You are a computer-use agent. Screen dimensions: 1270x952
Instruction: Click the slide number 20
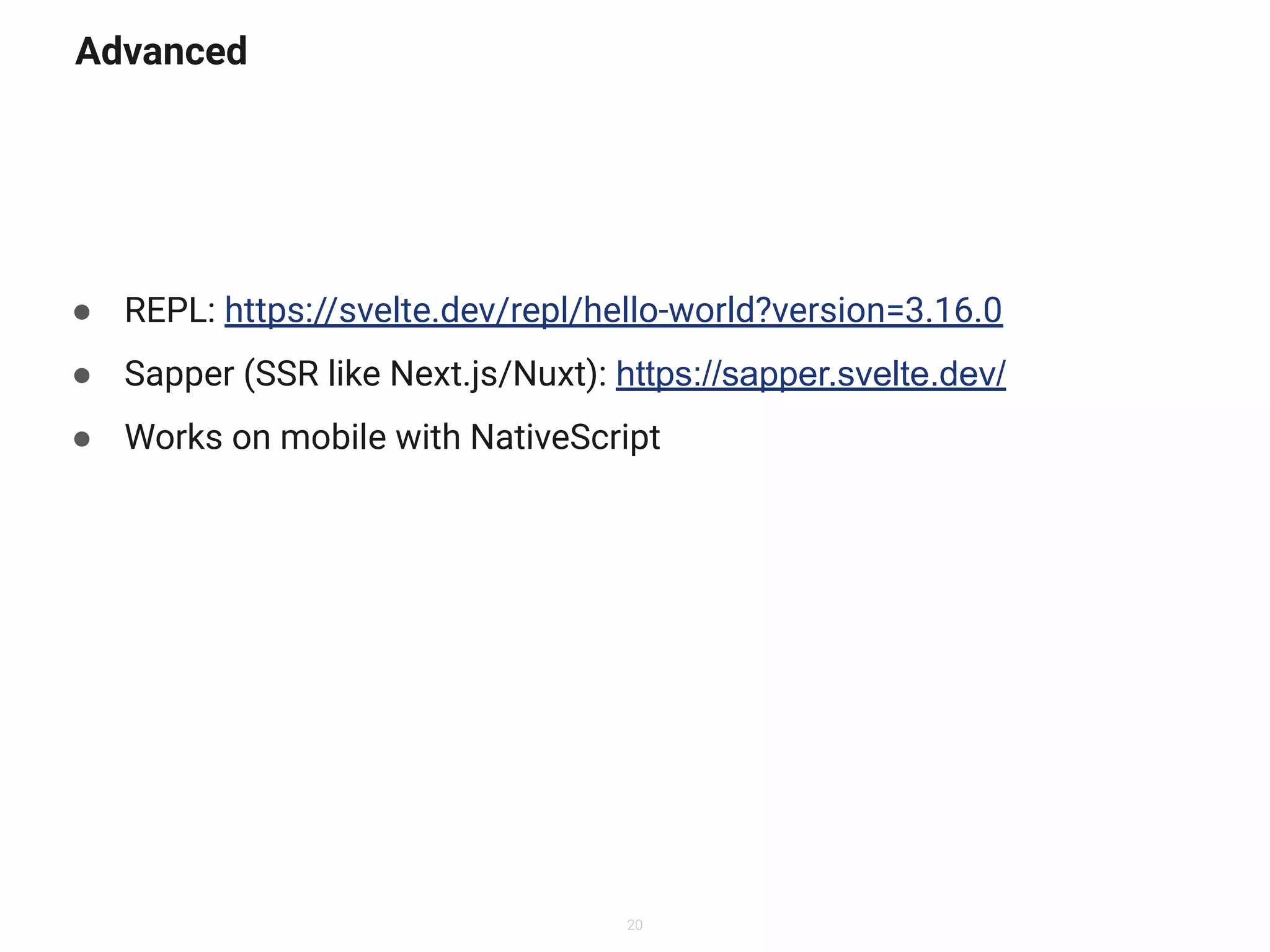coord(634,925)
